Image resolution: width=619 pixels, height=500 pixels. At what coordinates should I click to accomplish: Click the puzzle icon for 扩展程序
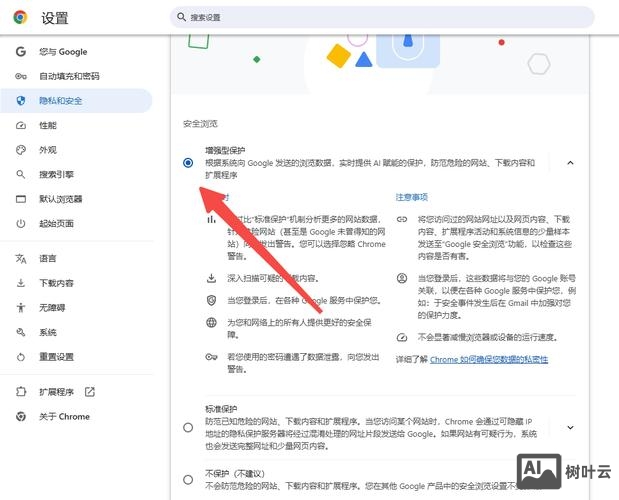click(x=21, y=392)
